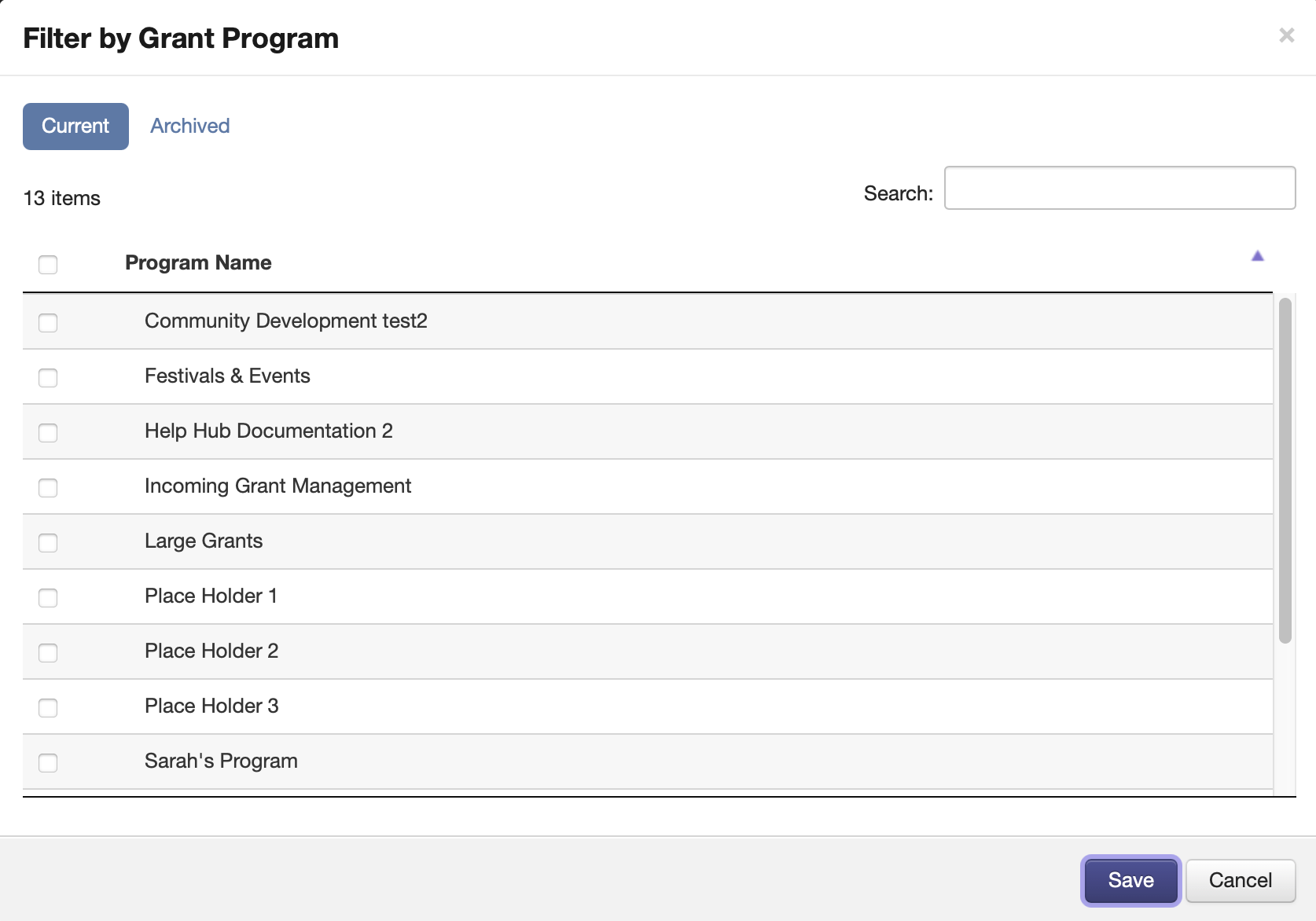The height and width of the screenshot is (921, 1316).
Task: Select Help Hub Documentation 2 checkbox
Action: click(48, 432)
